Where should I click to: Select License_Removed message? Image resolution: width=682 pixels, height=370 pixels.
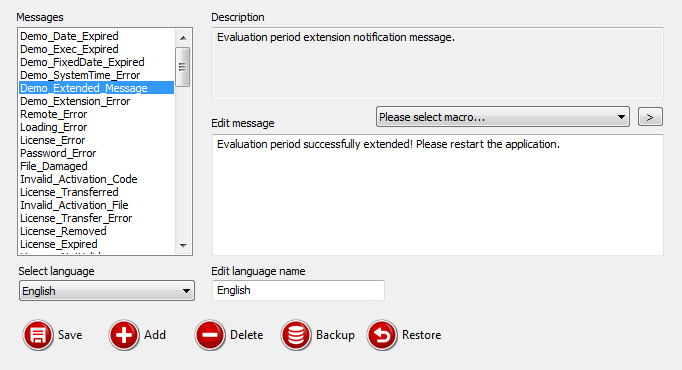coord(96,231)
